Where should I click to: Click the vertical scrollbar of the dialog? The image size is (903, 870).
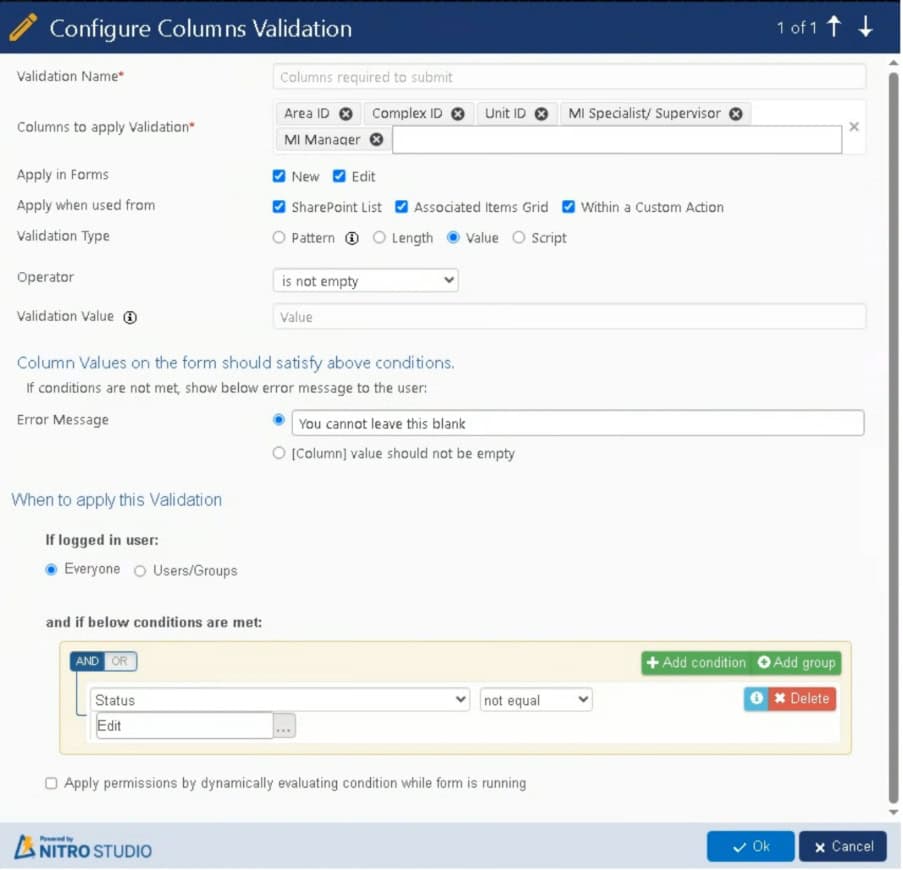coord(894,438)
